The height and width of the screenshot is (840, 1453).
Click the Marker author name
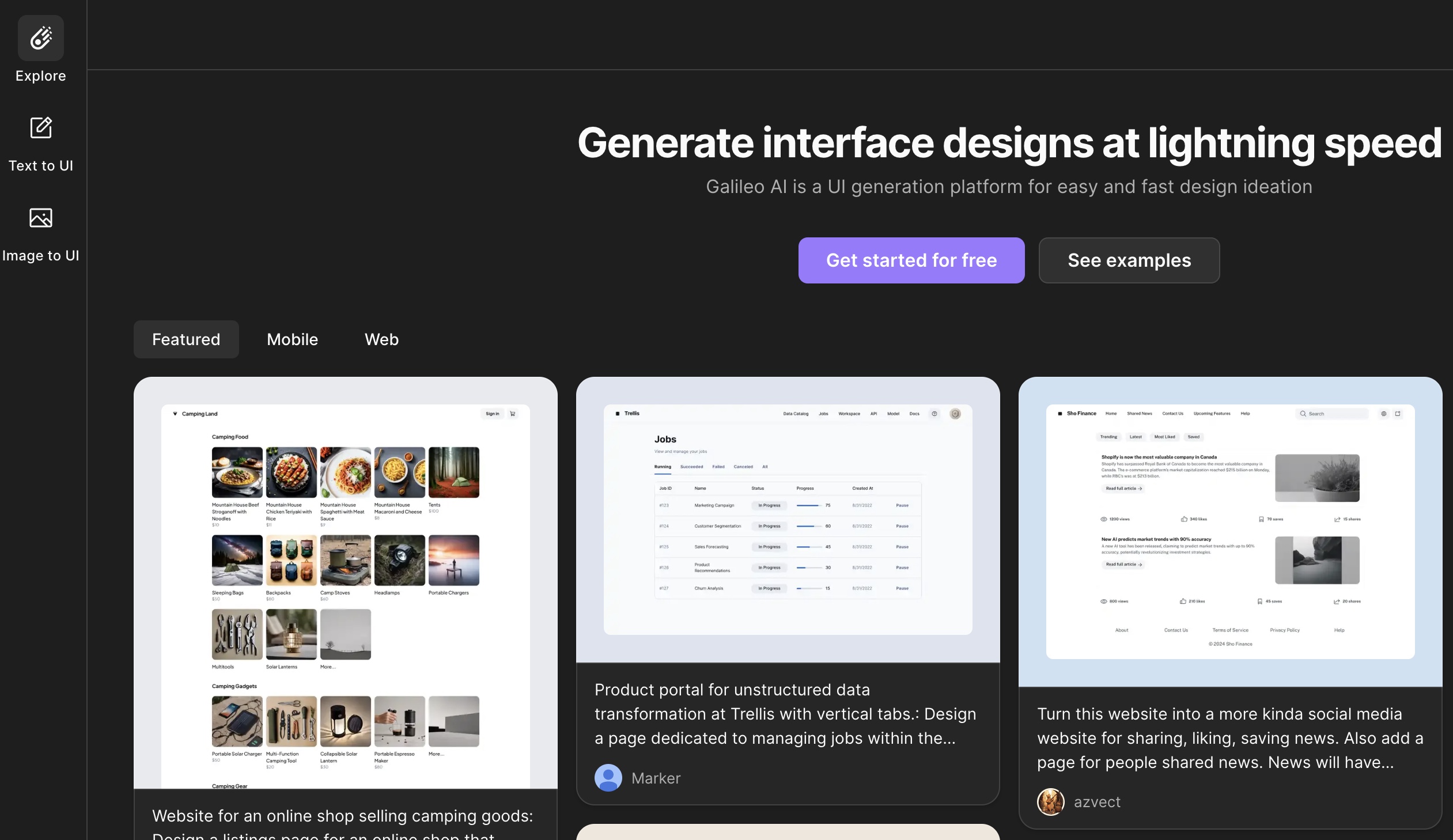click(656, 778)
